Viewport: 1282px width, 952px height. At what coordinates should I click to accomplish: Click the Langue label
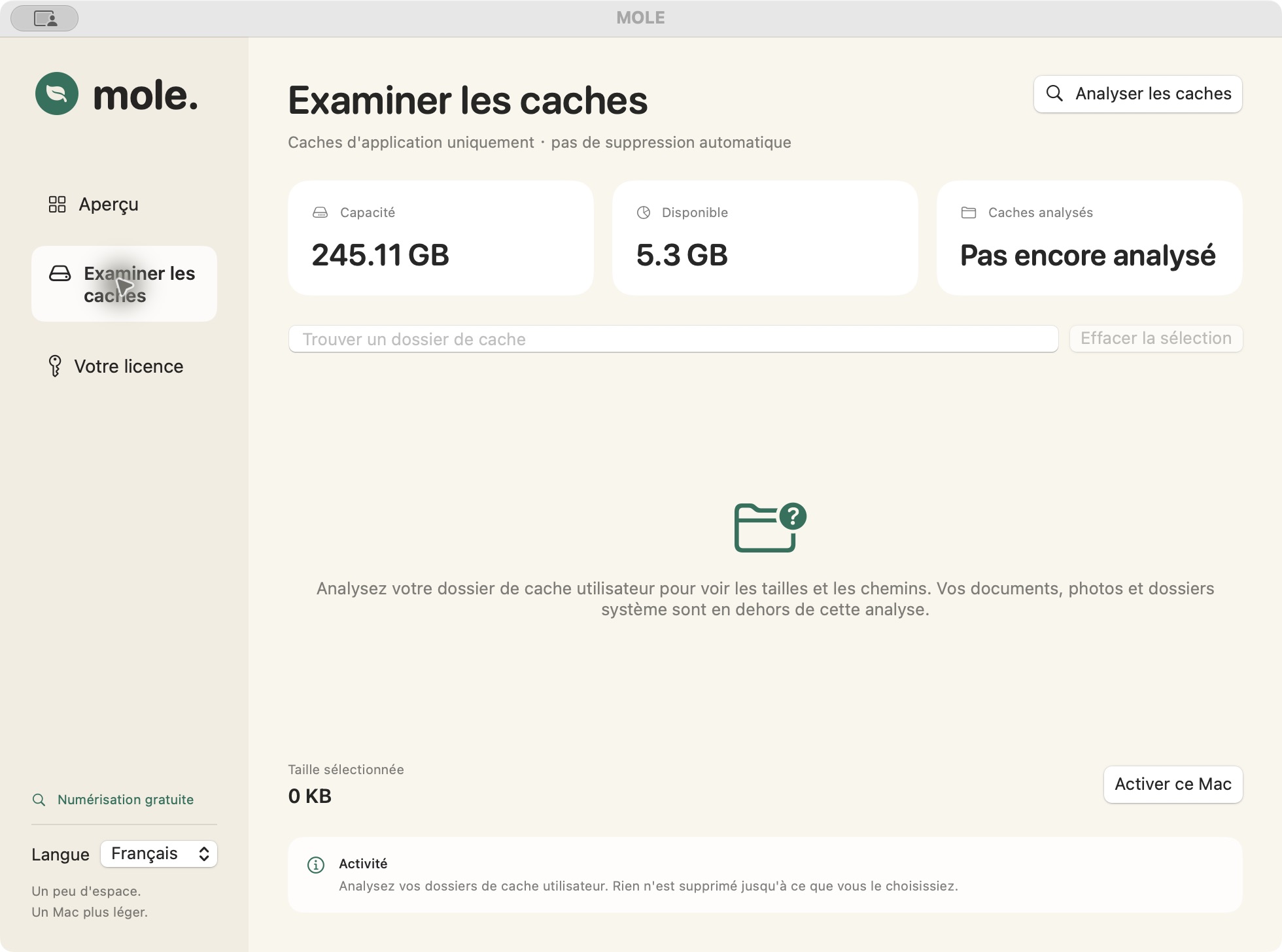tap(60, 855)
